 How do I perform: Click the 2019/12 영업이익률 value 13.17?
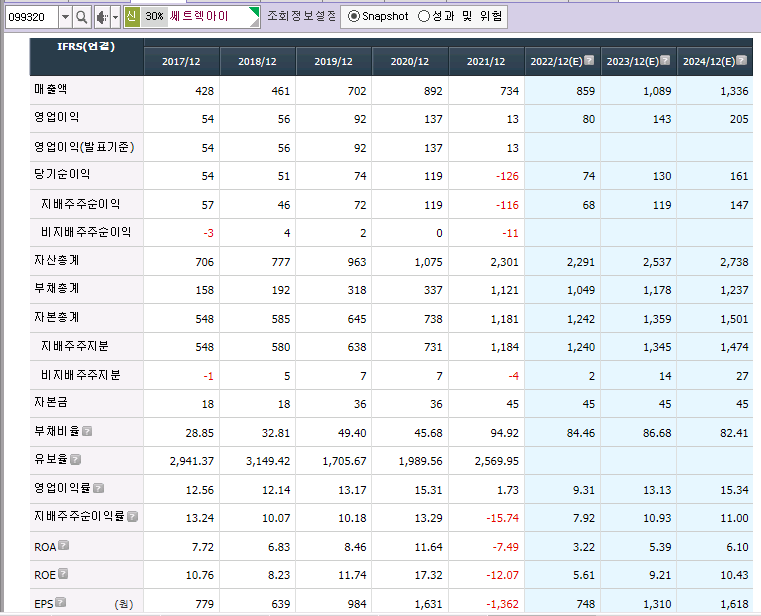click(x=352, y=490)
